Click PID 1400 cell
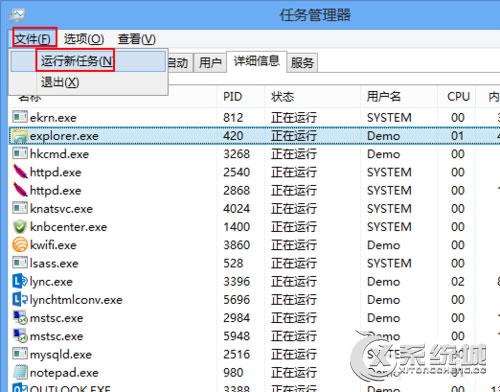Image resolution: width=500 pixels, height=392 pixels. [237, 227]
